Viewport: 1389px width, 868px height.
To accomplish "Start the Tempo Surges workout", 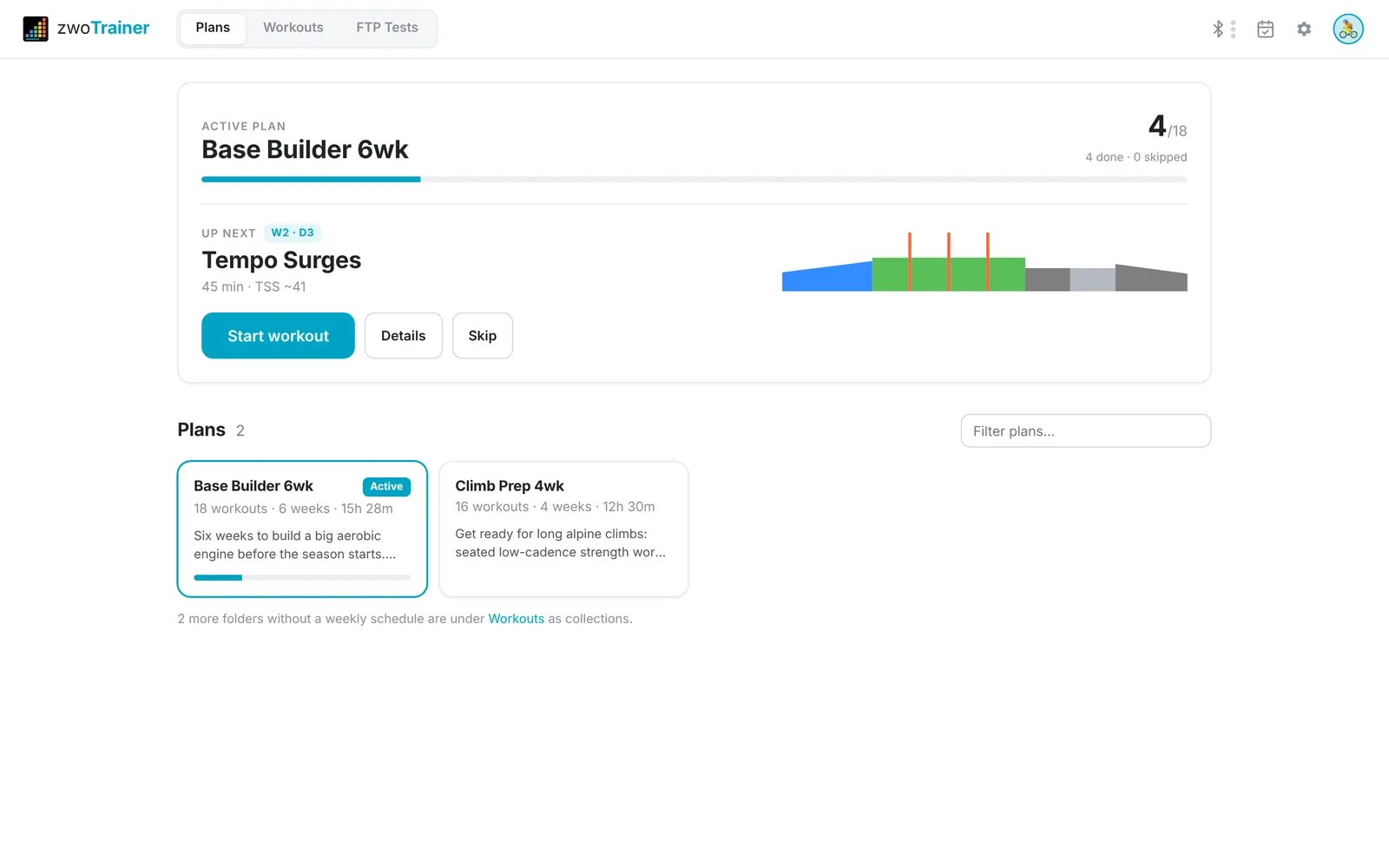I will click(x=278, y=336).
